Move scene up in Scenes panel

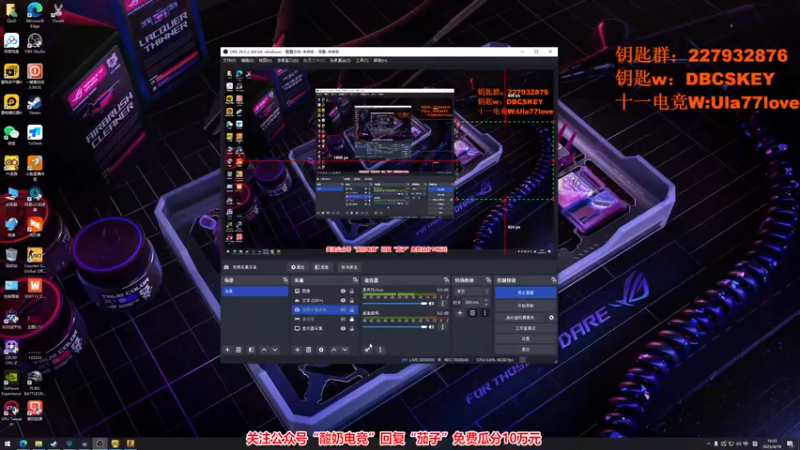[264, 349]
